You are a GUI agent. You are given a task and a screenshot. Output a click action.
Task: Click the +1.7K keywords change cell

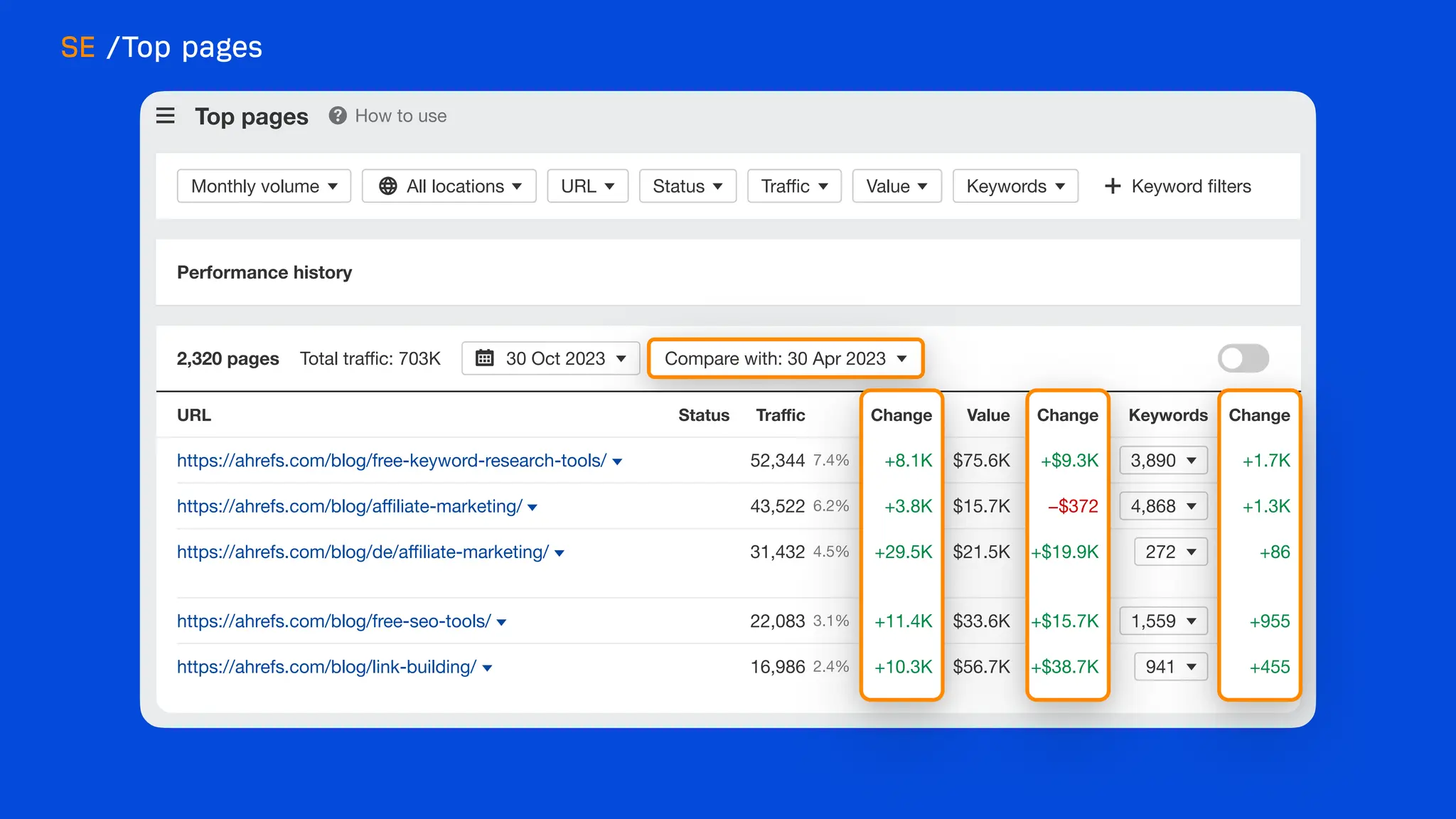click(1266, 461)
